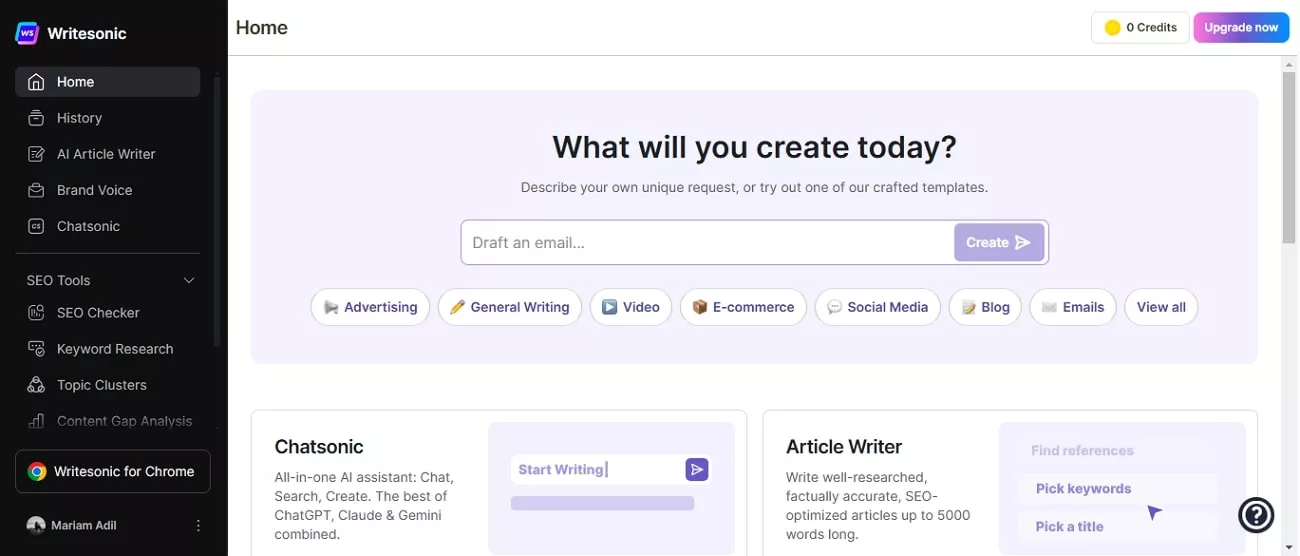Select the Advertising category chip
This screenshot has width=1300, height=556.
[x=370, y=307]
